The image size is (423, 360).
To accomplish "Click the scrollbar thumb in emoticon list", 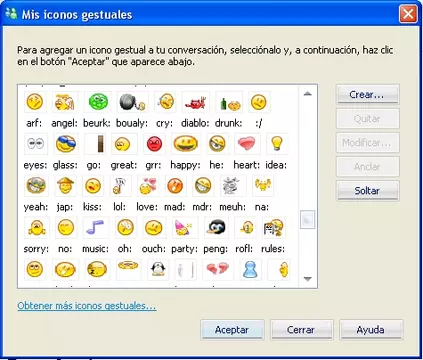I will pyautogui.click(x=307, y=219).
